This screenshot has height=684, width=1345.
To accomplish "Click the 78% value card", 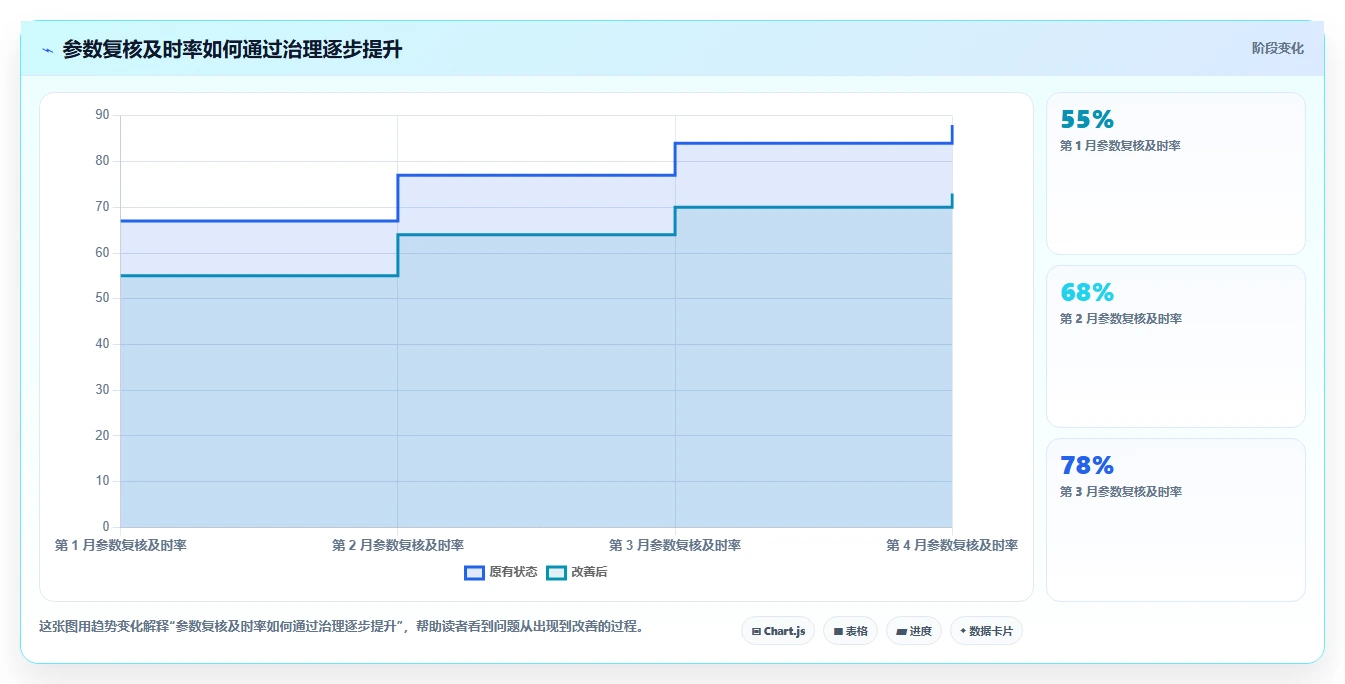I will [1176, 520].
